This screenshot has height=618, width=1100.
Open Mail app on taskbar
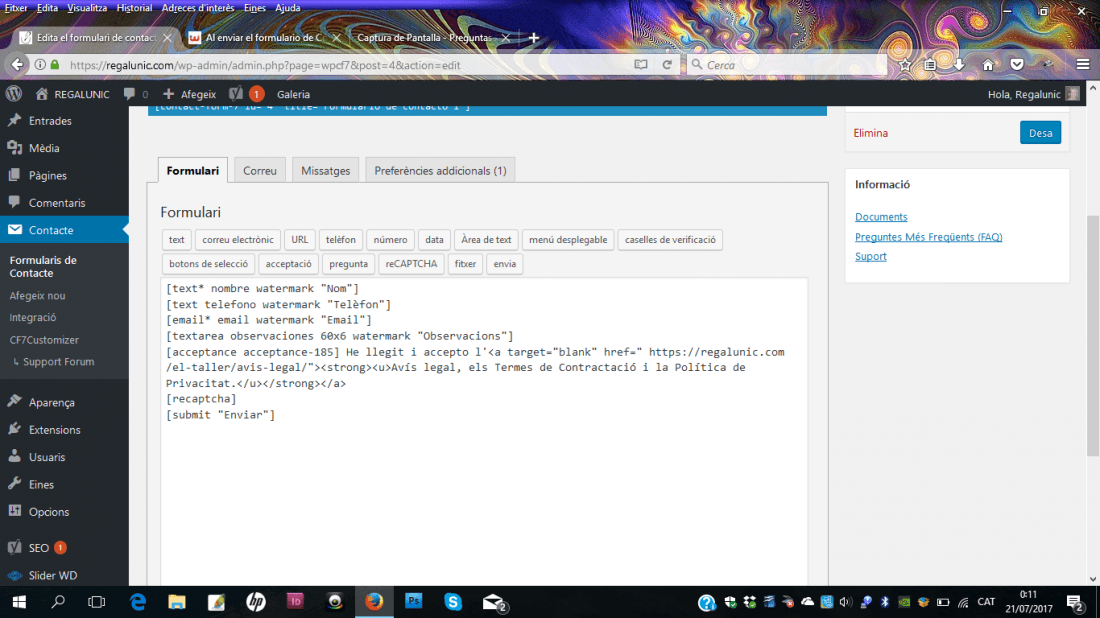pyautogui.click(x=494, y=602)
